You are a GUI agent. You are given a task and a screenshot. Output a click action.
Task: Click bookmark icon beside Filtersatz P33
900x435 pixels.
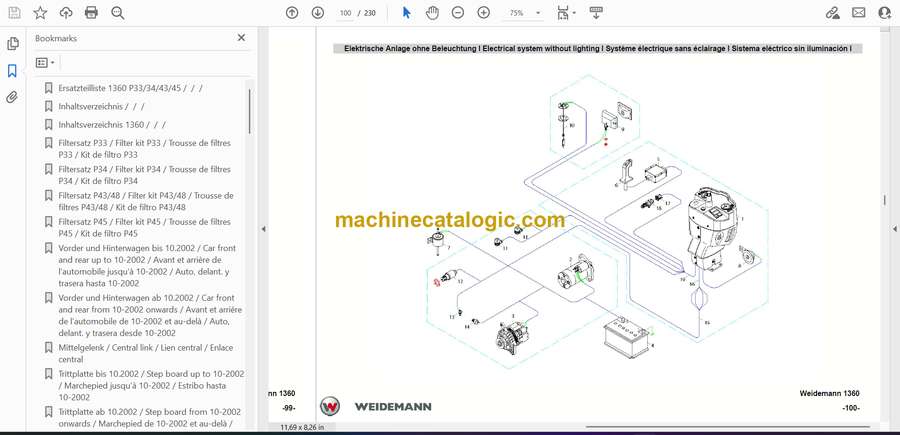tap(49, 143)
